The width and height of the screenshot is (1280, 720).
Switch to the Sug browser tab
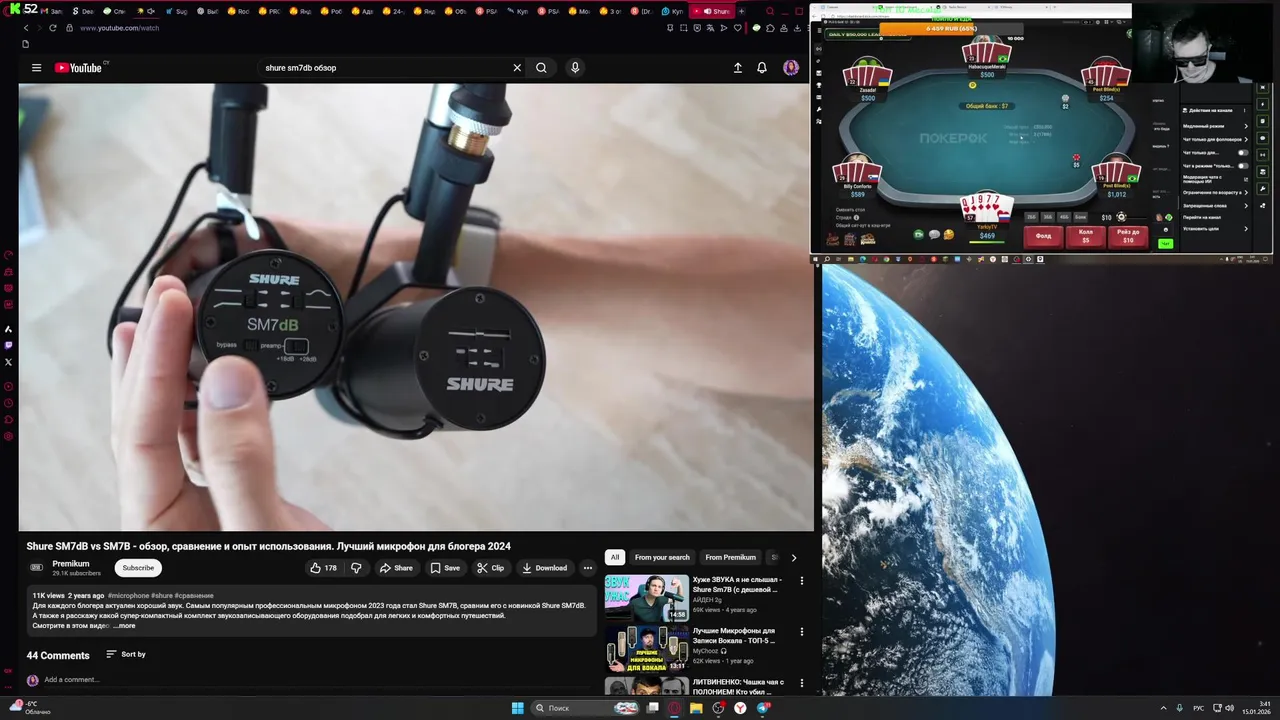[x=175, y=11]
